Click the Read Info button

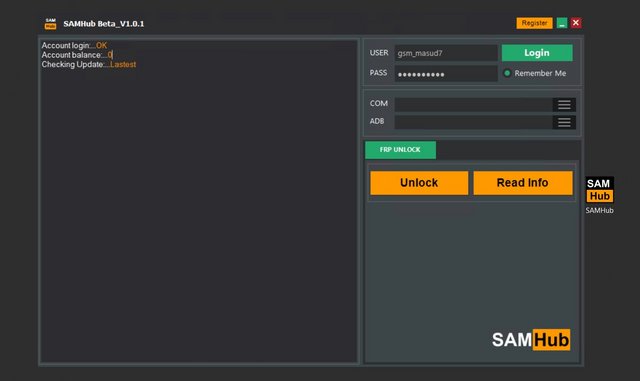point(523,183)
